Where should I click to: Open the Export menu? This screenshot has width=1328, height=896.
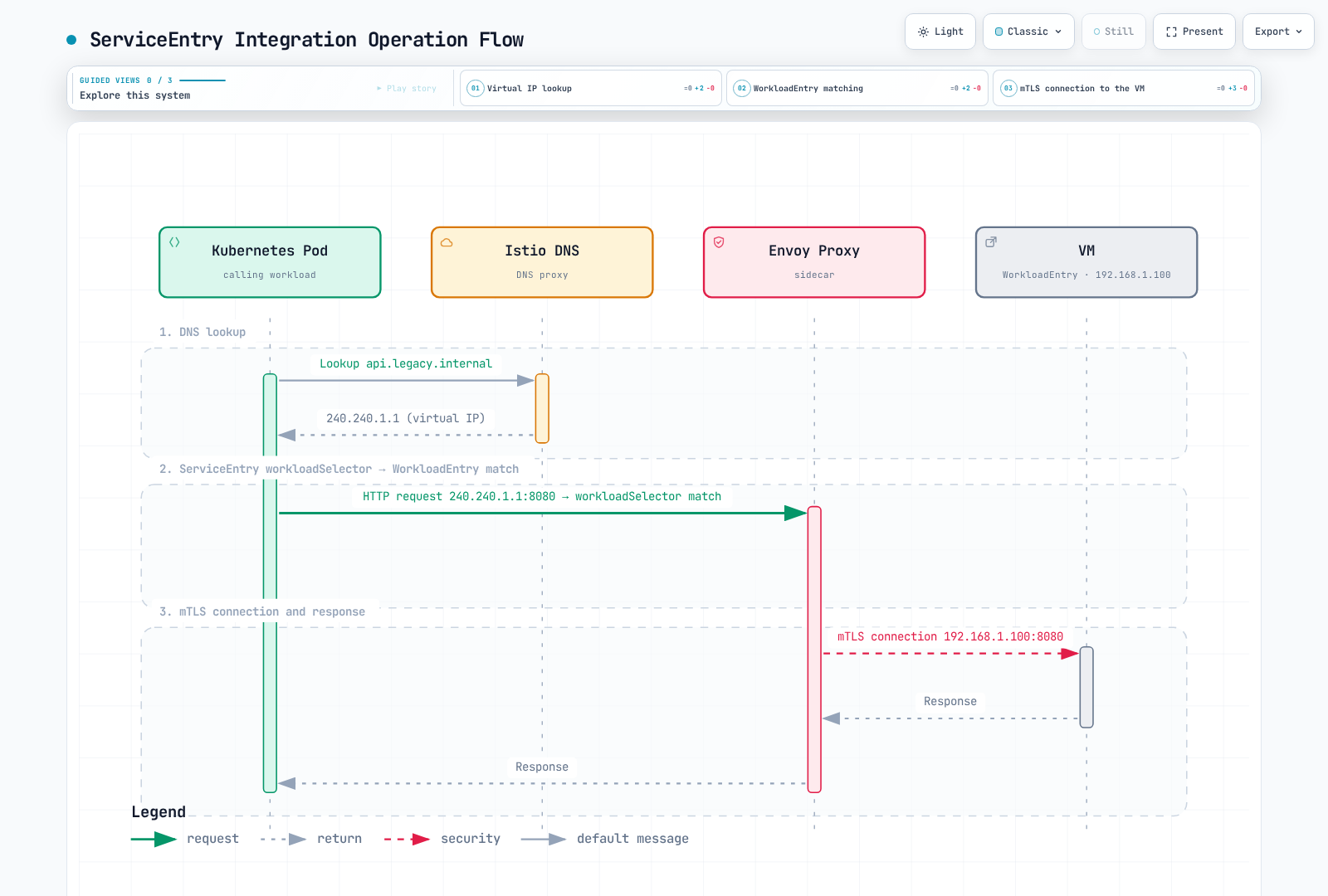point(1278,32)
